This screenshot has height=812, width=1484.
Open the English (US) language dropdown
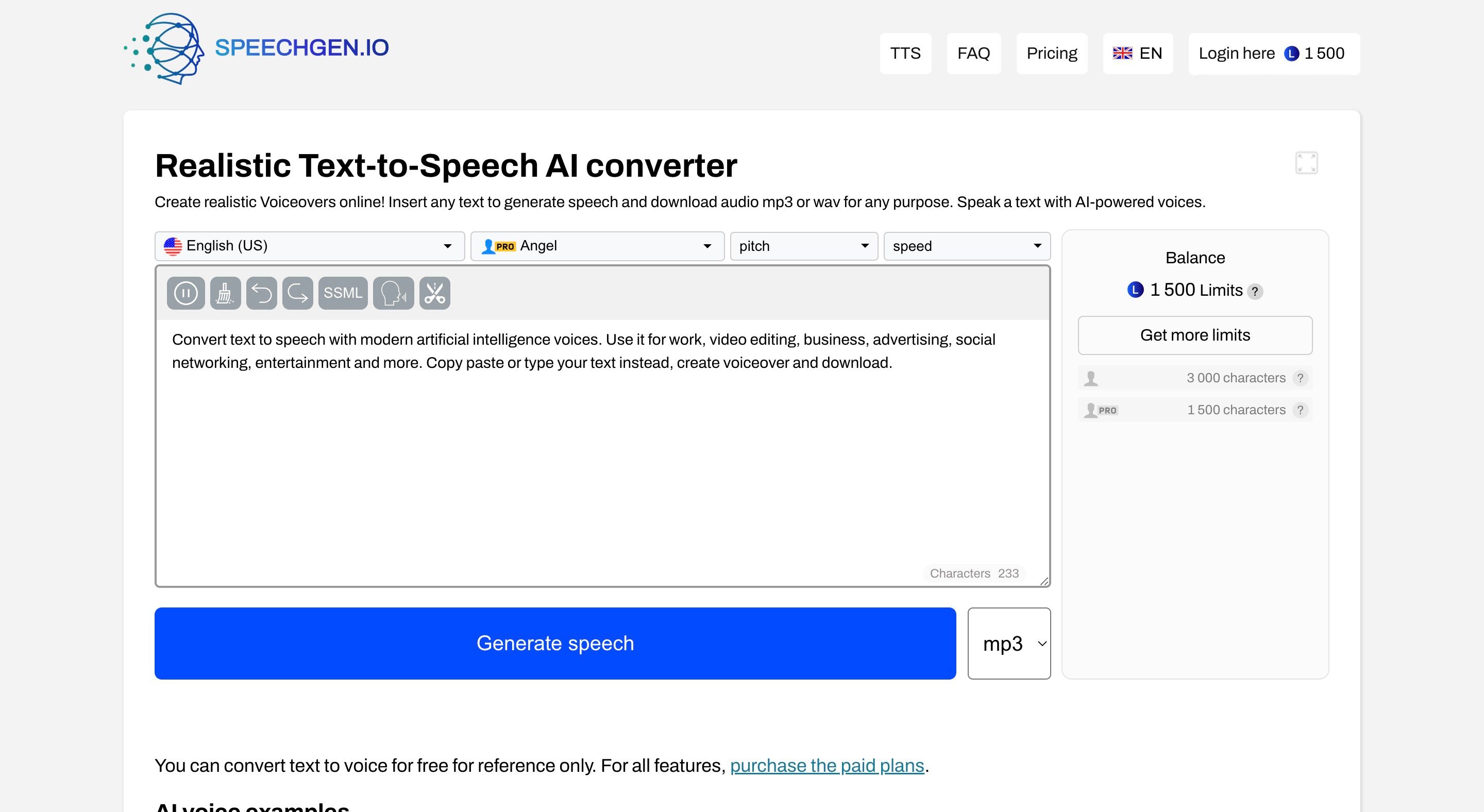click(309, 246)
